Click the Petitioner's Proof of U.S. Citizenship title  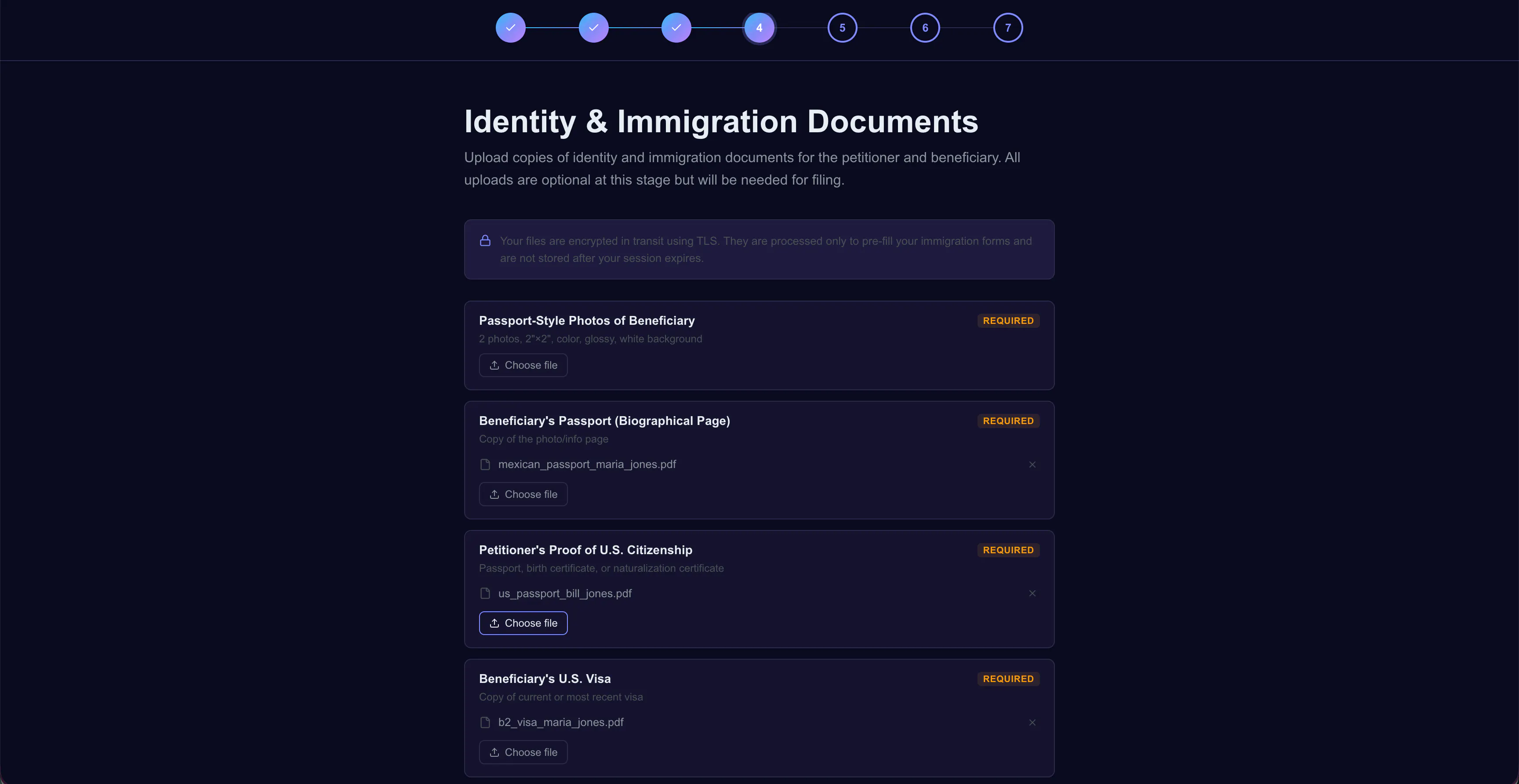point(585,550)
